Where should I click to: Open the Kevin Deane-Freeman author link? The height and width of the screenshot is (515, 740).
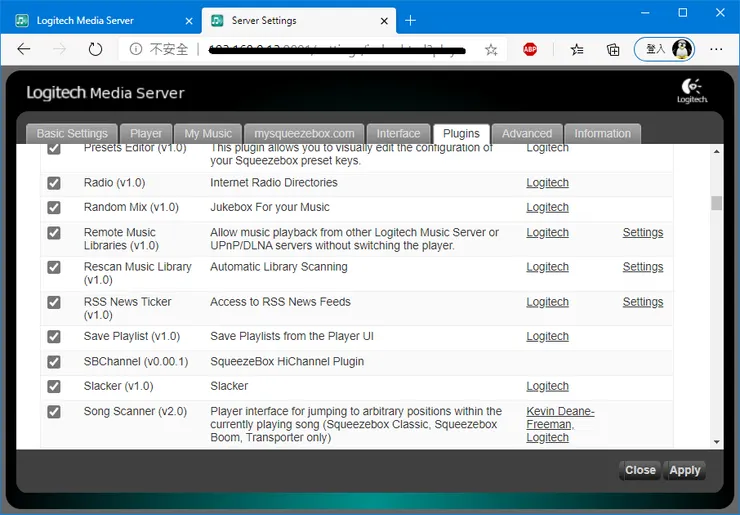(560, 418)
